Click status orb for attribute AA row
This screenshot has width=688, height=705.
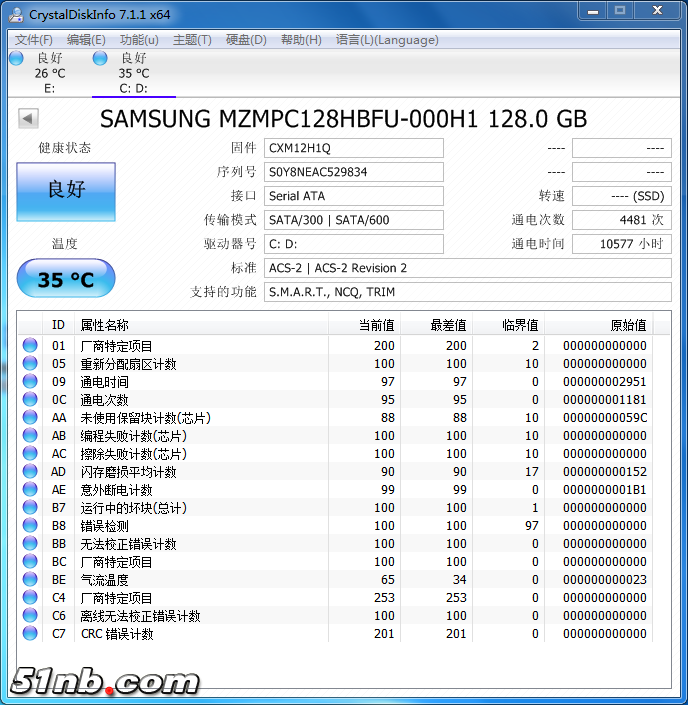click(x=30, y=417)
